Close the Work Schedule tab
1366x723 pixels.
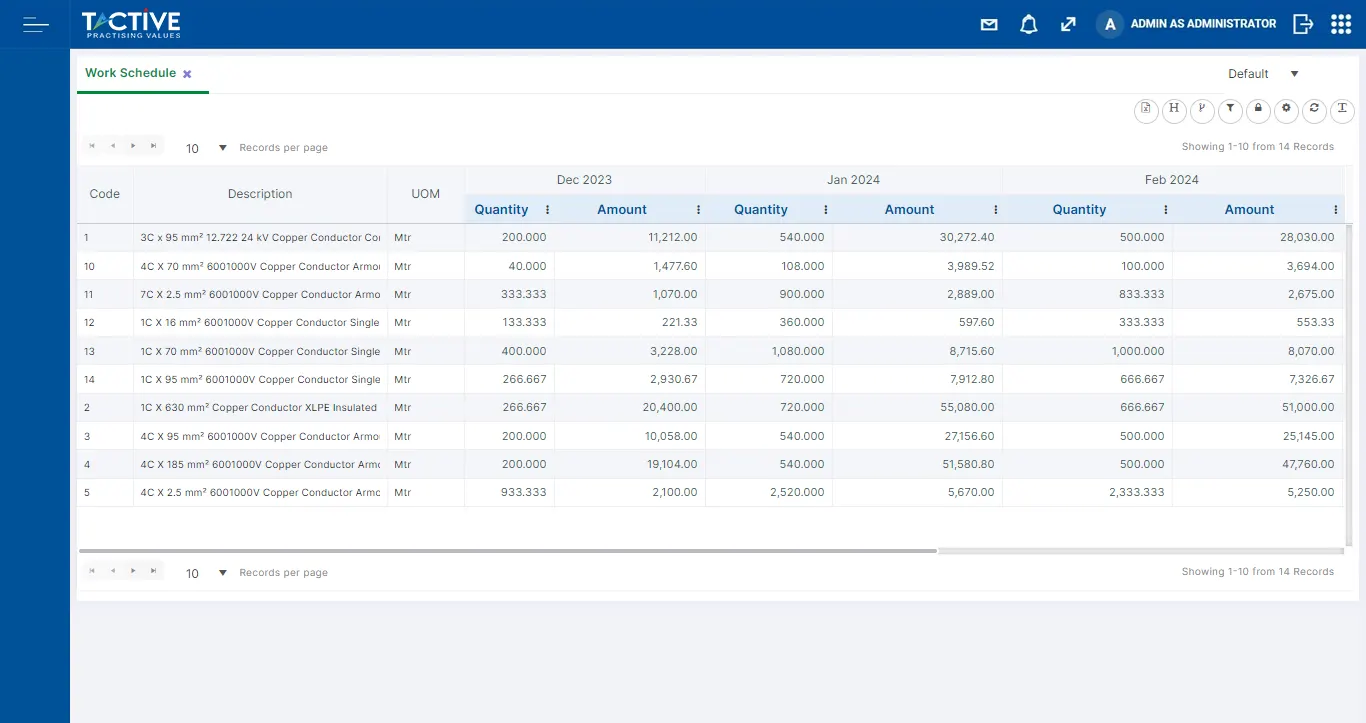pos(187,74)
